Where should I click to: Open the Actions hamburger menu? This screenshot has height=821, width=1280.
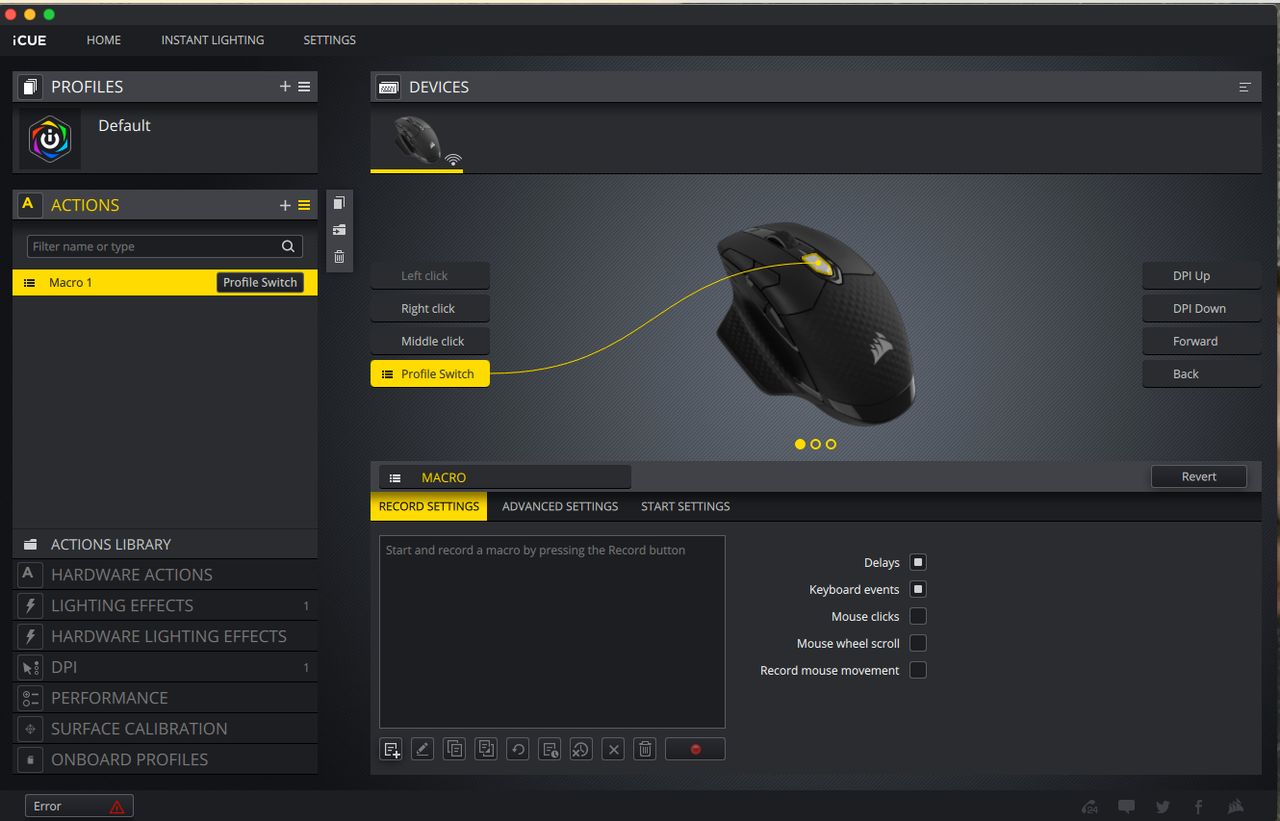[304, 205]
